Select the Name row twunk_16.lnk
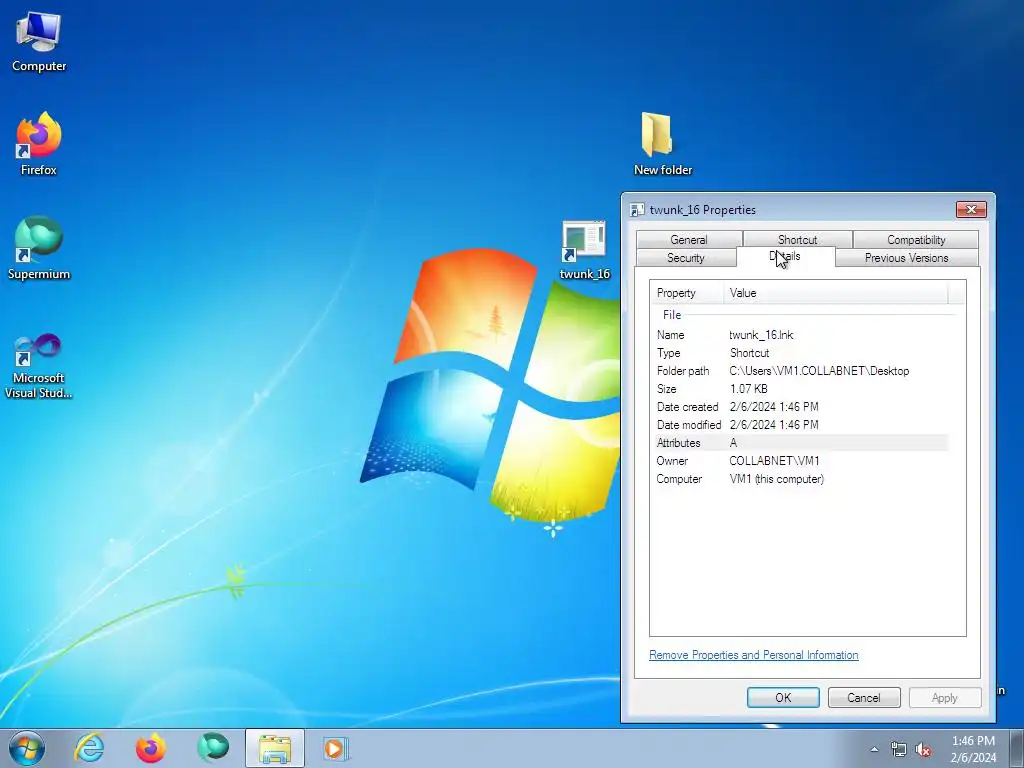The image size is (1024, 768). coord(801,335)
